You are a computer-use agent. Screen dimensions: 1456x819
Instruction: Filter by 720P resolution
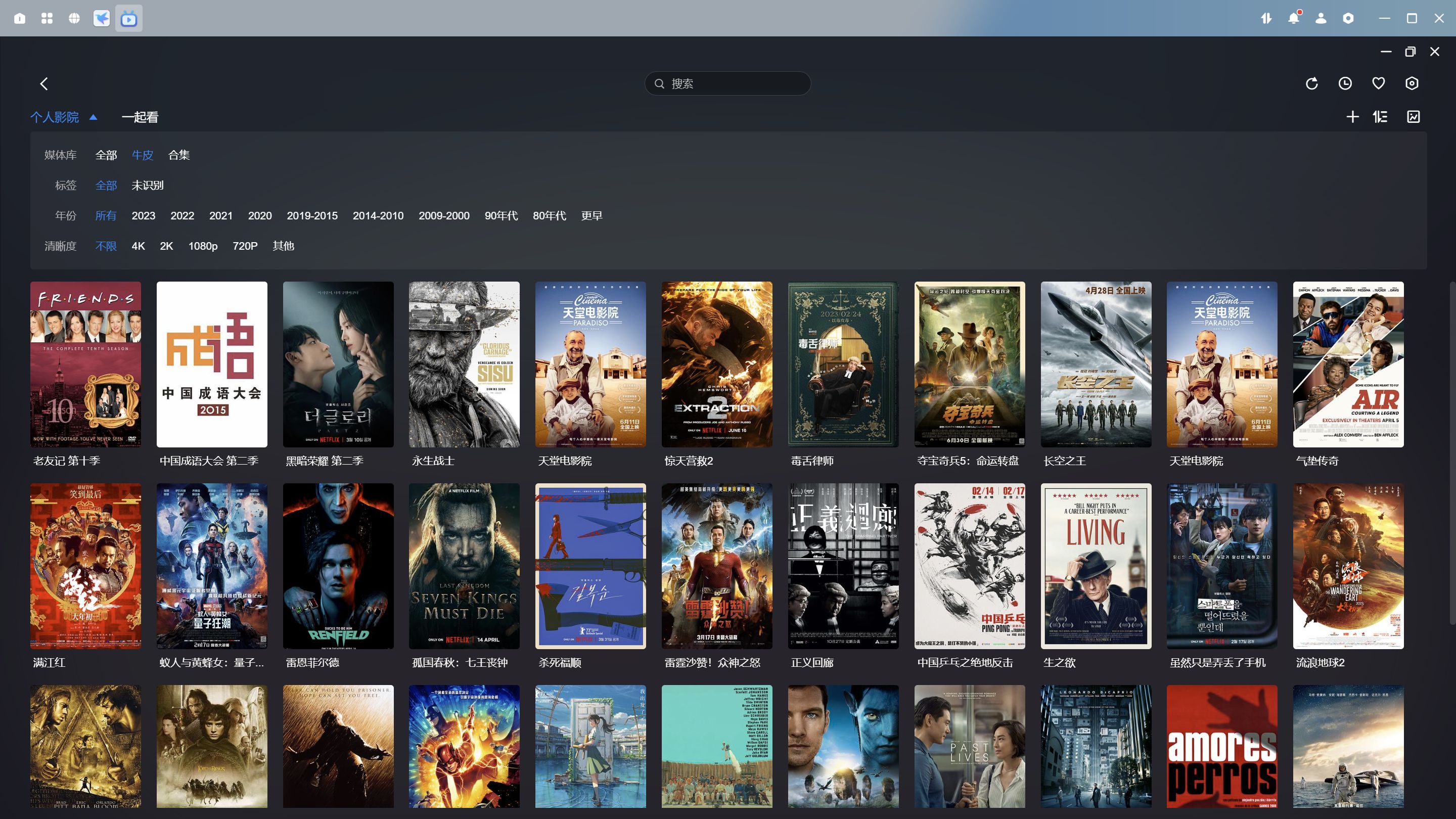(x=245, y=246)
